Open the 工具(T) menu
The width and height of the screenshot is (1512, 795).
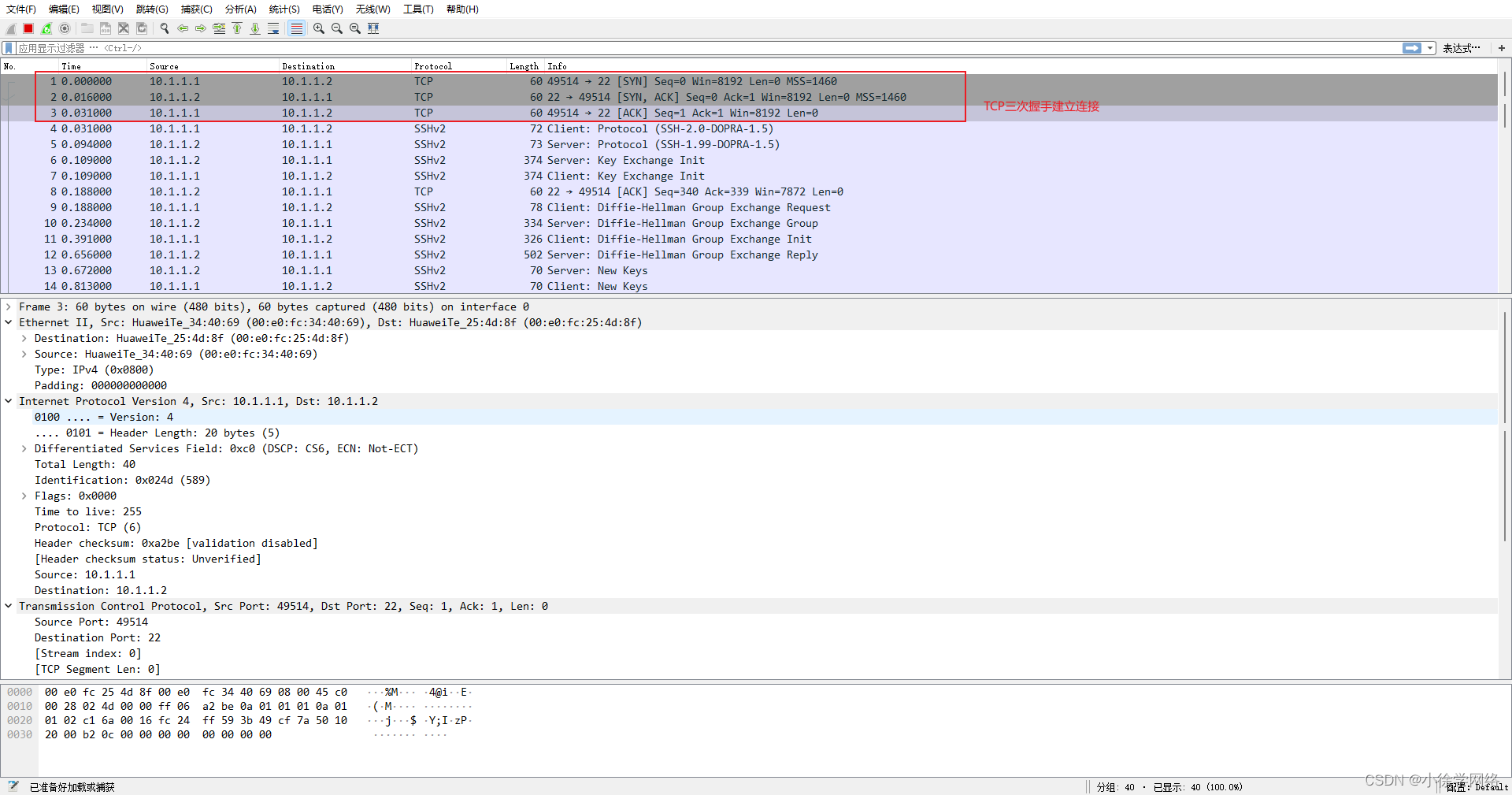[418, 9]
